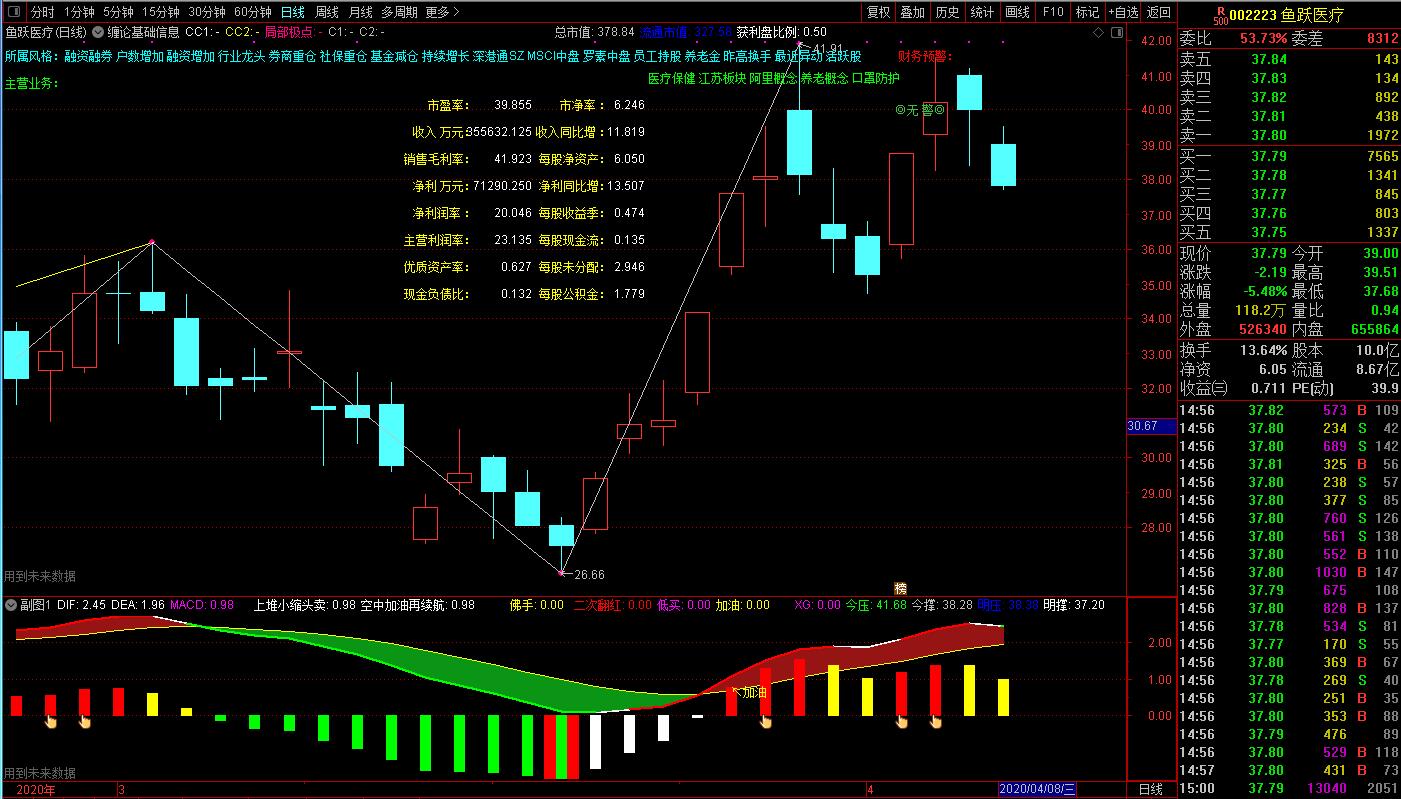Screen dimensions: 1401x799
Task: Switch to 日线 daily chart
Action: point(293,12)
